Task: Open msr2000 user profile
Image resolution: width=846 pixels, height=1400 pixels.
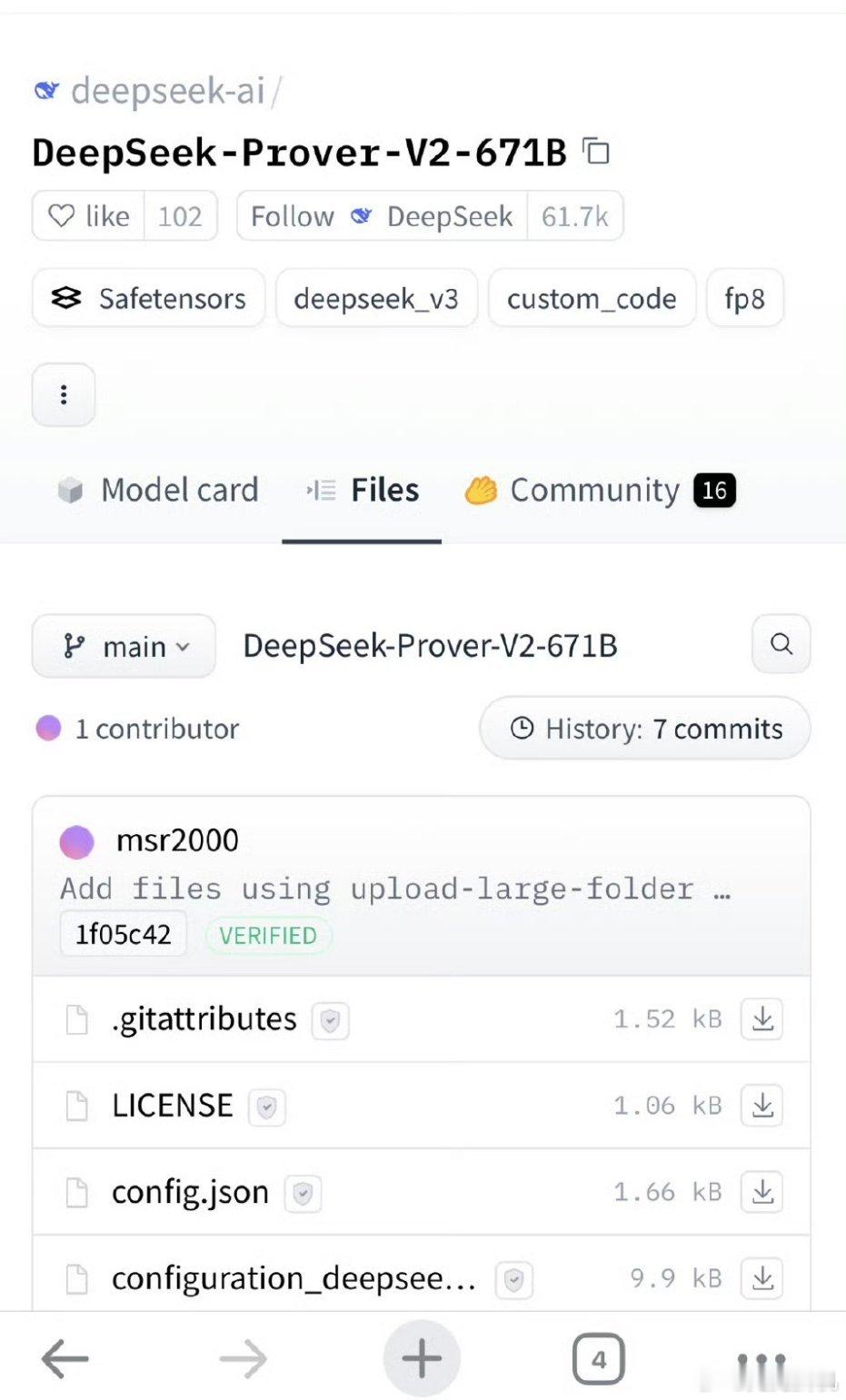Action: coord(177,840)
